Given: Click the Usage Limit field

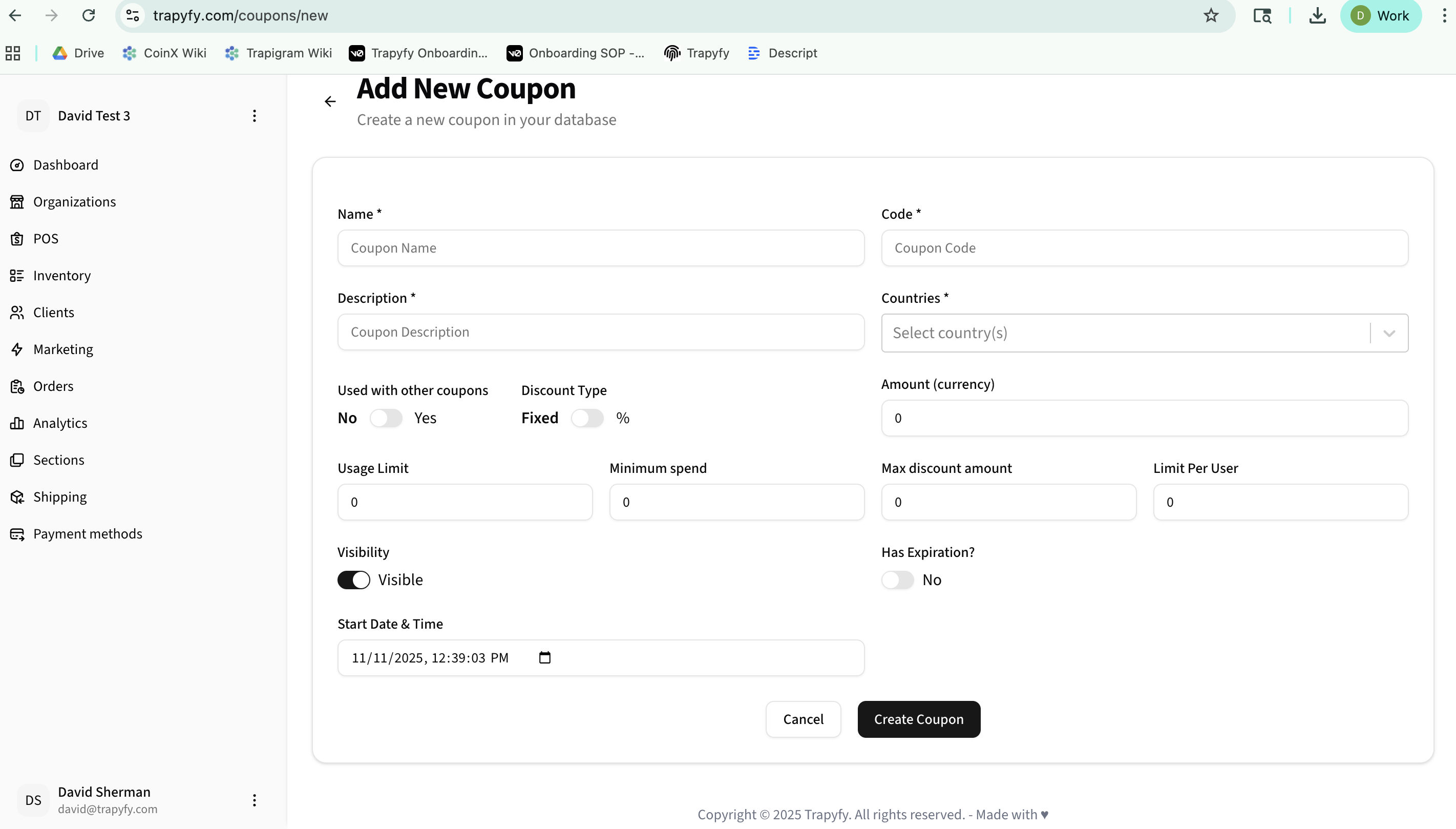Looking at the screenshot, I should point(465,502).
